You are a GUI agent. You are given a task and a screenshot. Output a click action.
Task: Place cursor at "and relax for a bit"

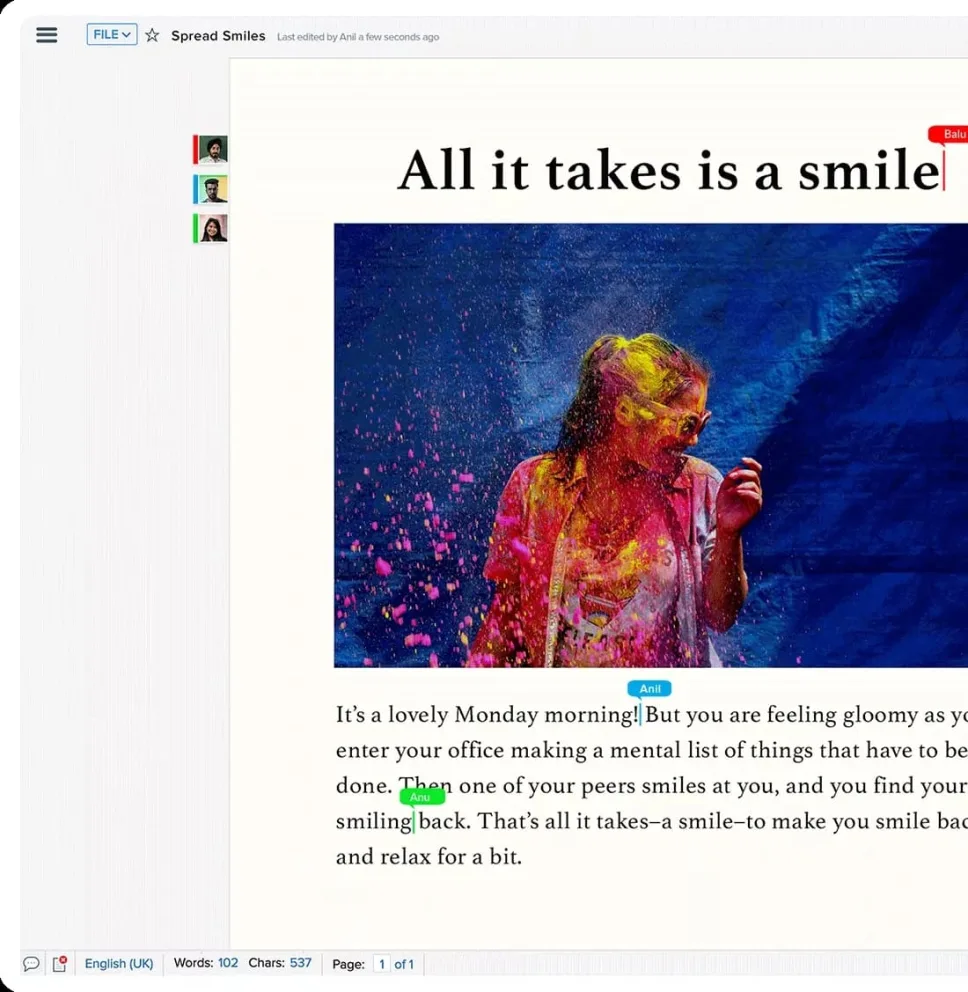click(429, 857)
